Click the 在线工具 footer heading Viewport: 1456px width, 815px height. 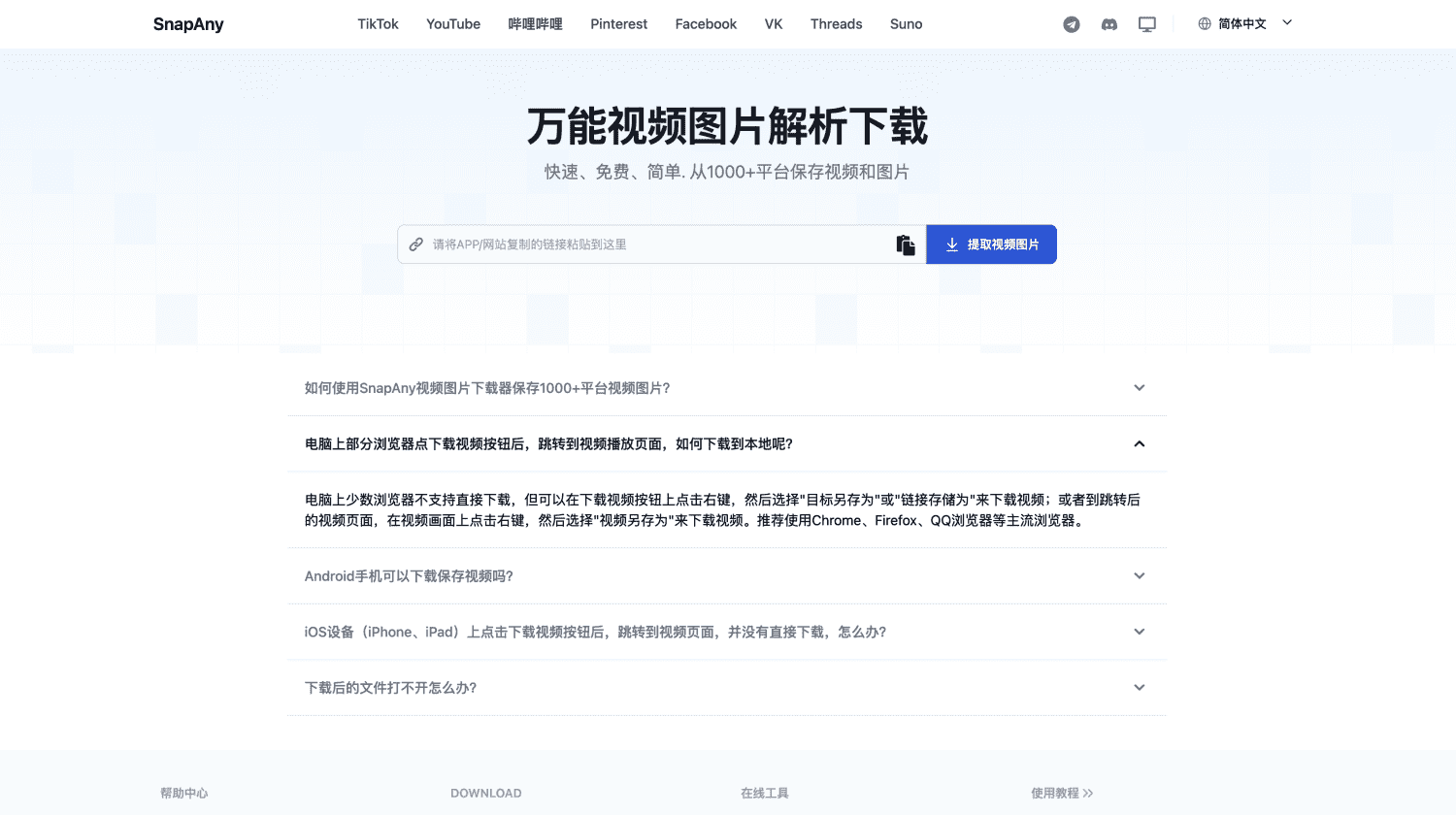765,794
